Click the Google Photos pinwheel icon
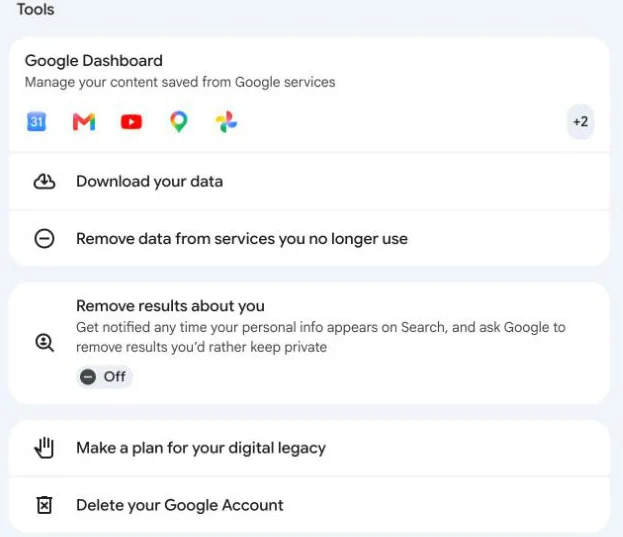Image resolution: width=623 pixels, height=537 pixels. click(x=226, y=122)
